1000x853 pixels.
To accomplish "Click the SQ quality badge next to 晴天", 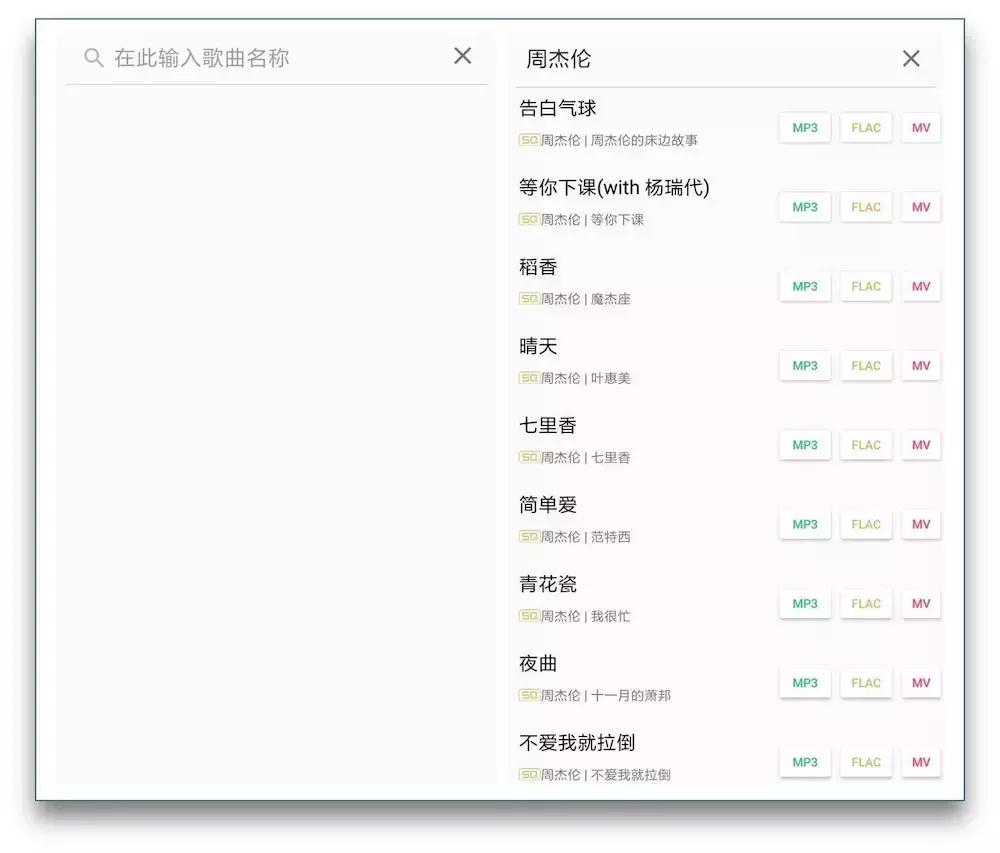I will [527, 378].
